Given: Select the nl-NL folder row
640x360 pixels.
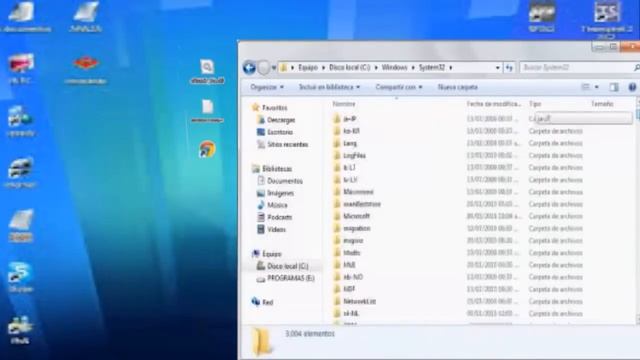Looking at the screenshot, I should click(x=457, y=314).
